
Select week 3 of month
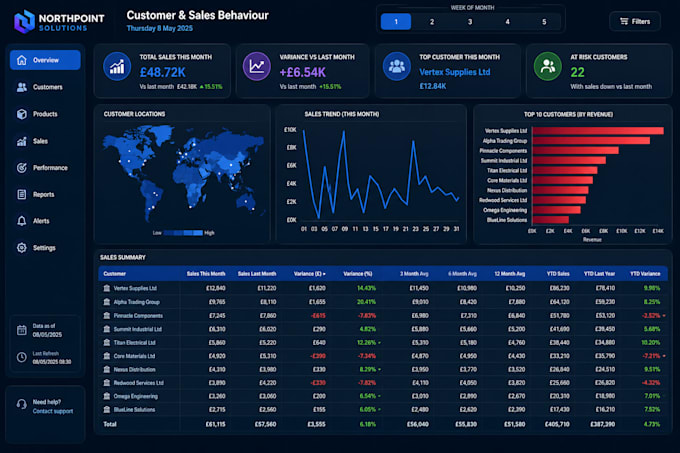tap(470, 22)
